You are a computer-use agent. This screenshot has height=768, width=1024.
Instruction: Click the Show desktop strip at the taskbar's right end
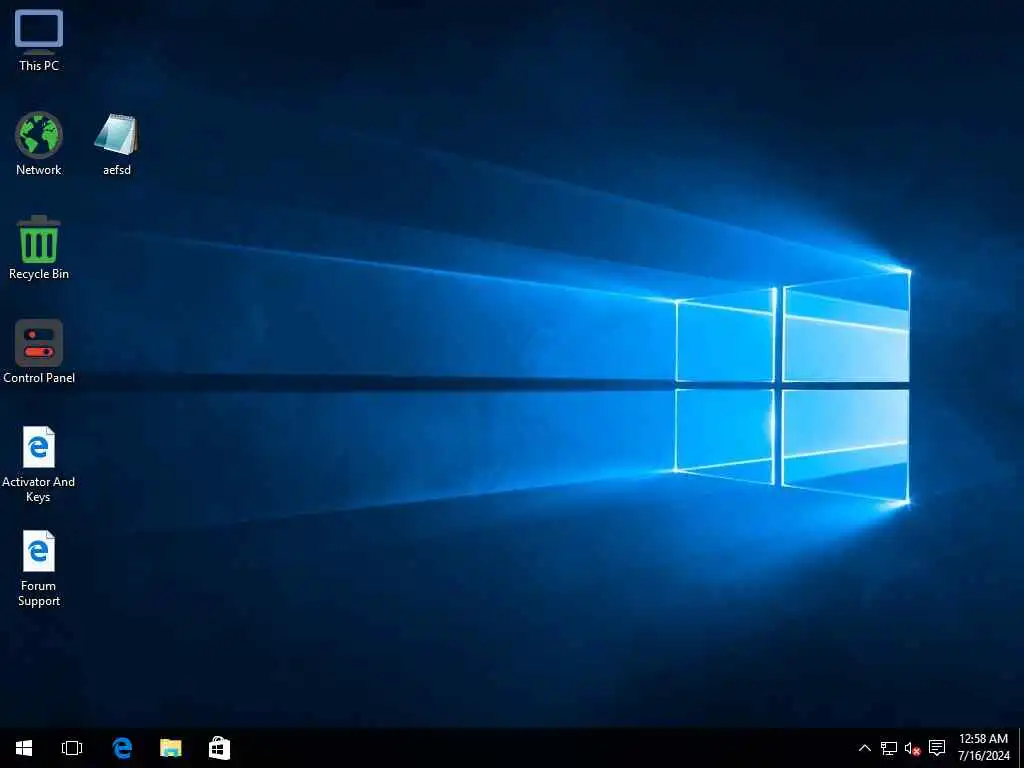click(x=1021, y=748)
